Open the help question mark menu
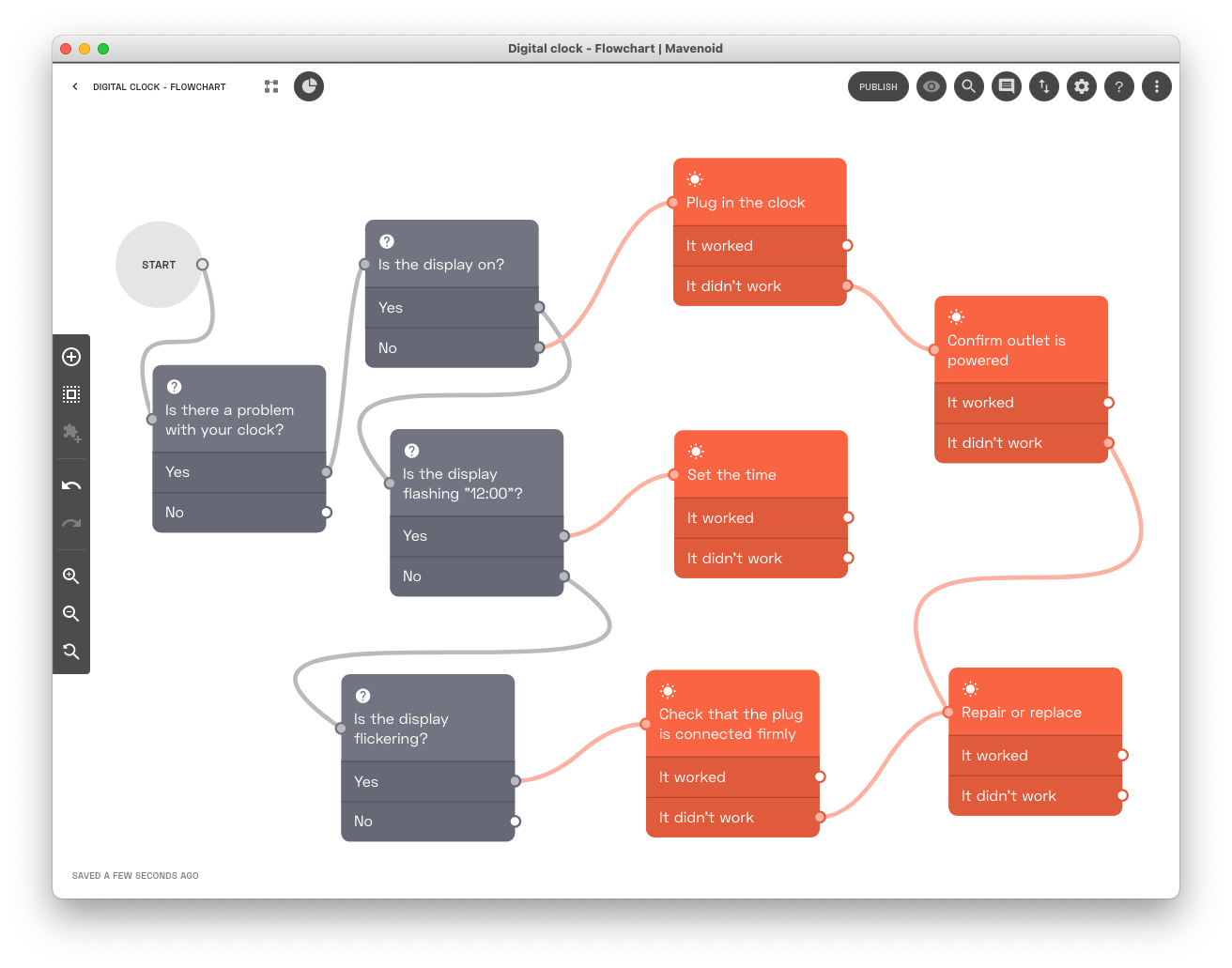1232x968 pixels. pos(1118,86)
